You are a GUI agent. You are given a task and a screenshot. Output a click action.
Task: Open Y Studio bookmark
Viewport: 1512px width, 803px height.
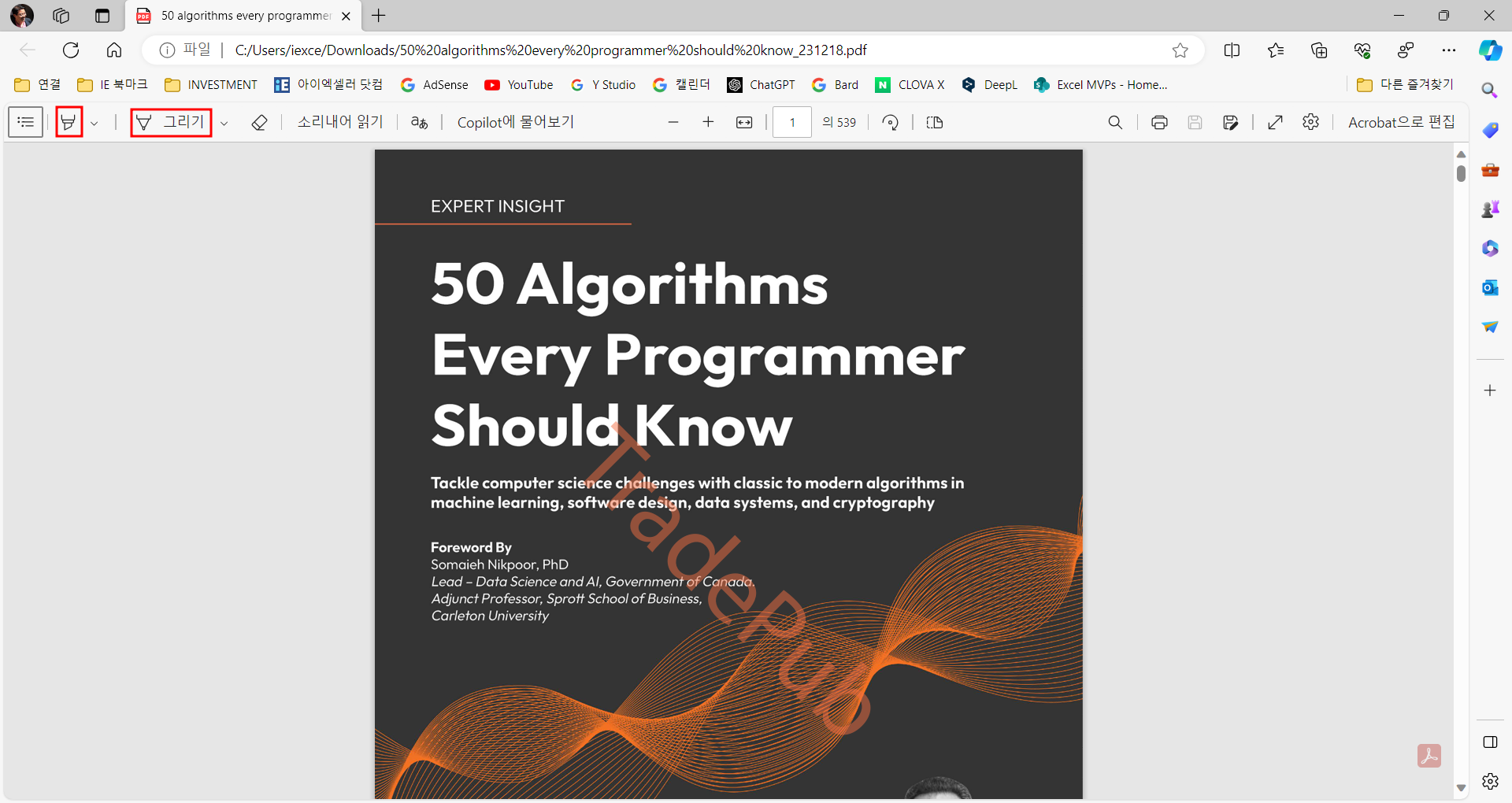[x=603, y=85]
